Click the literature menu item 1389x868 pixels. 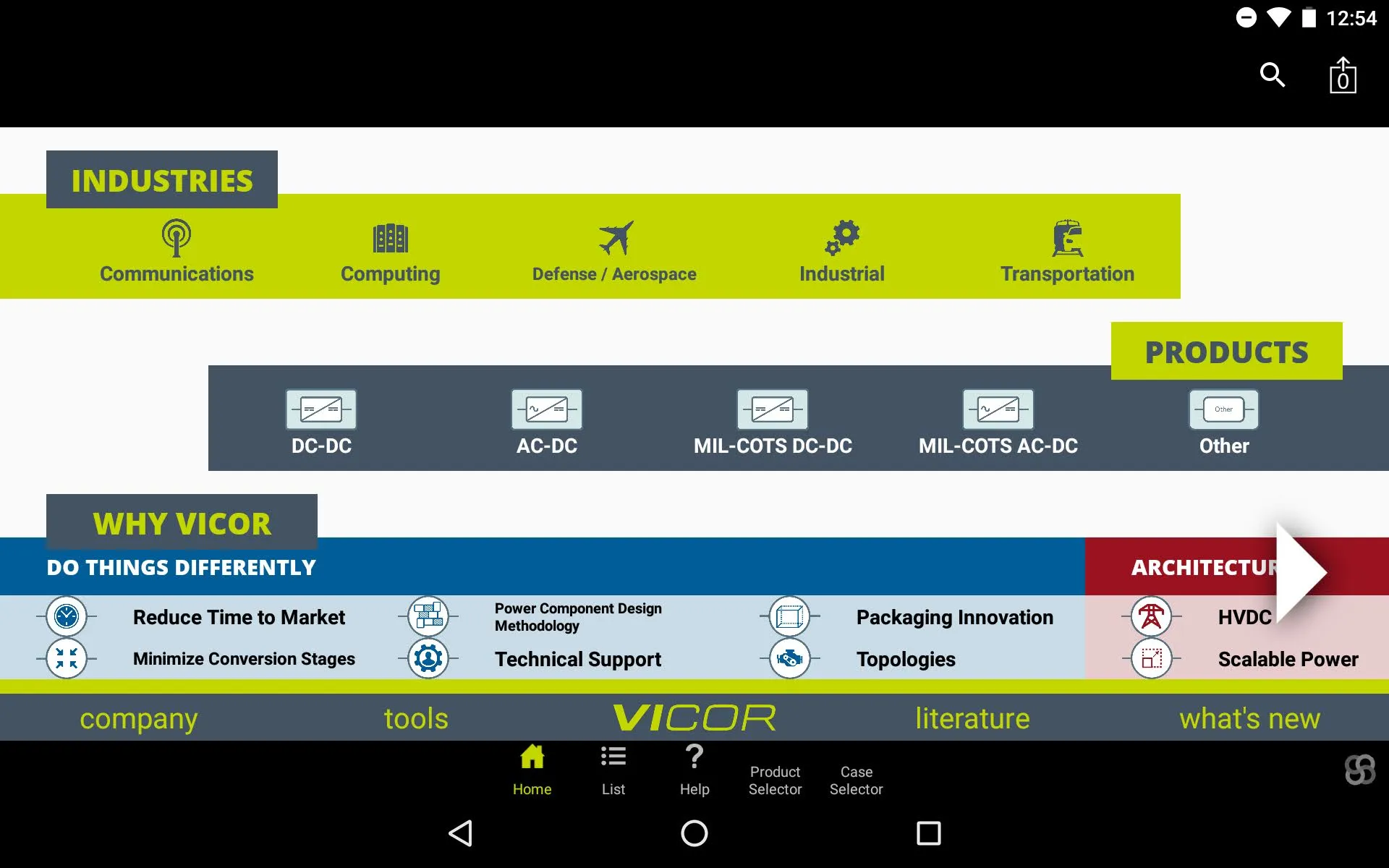[971, 717]
